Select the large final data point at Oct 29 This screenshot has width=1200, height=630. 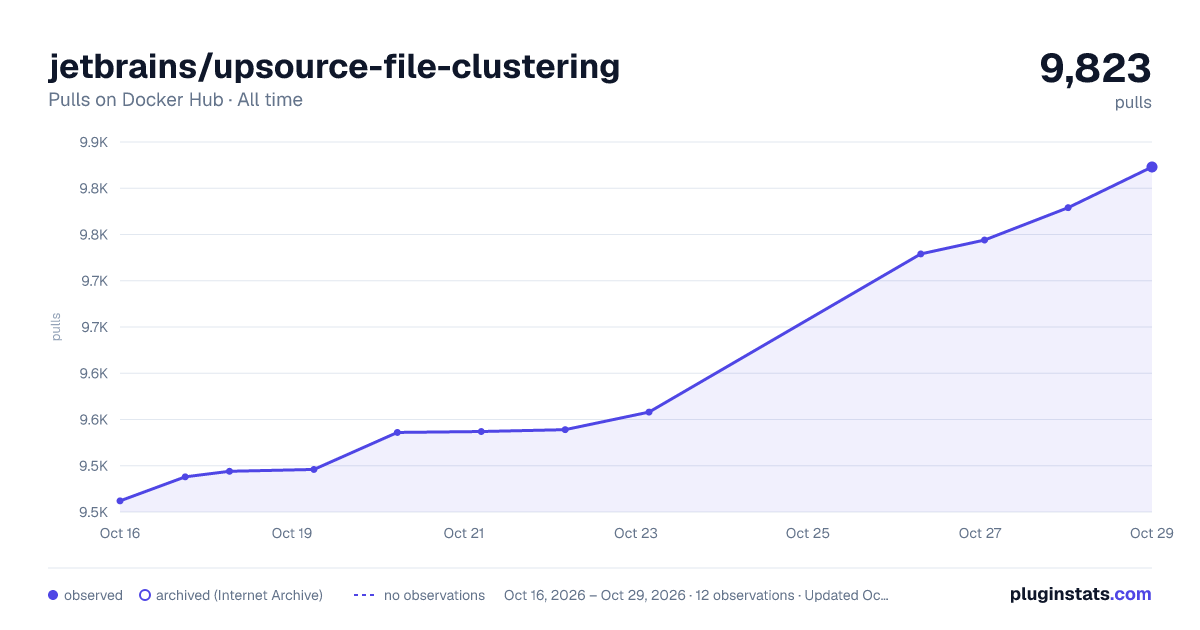(x=1152, y=167)
